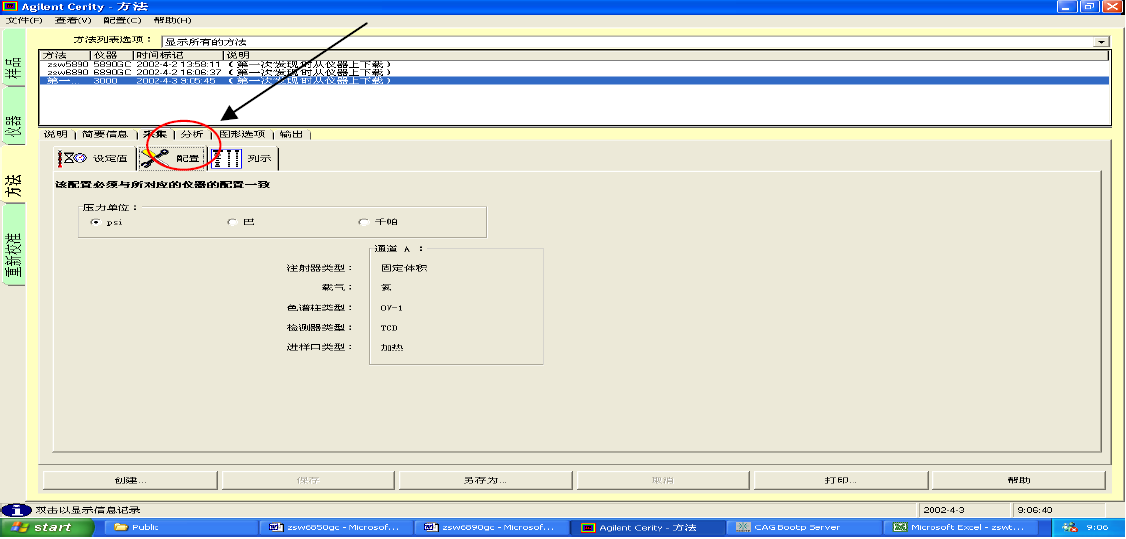Switch to Microsoft Excel taskbar item
This screenshot has width=1126, height=539.
(x=959, y=528)
